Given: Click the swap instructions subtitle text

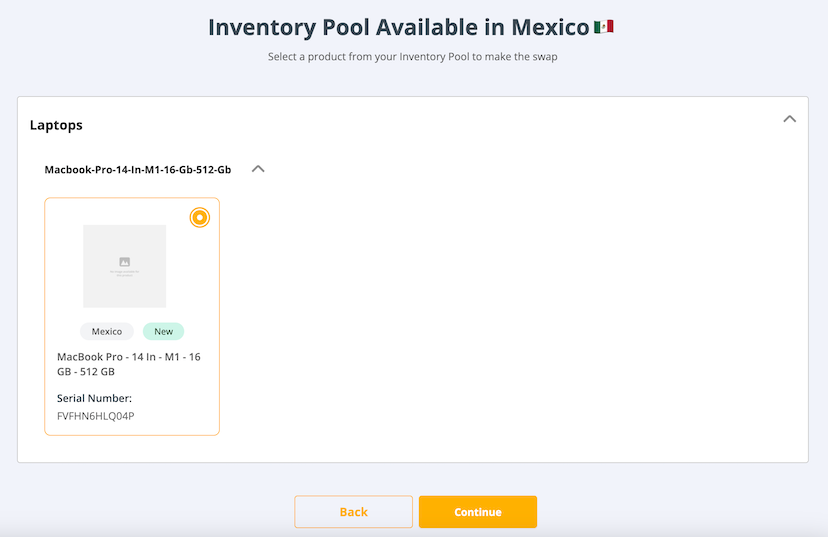Looking at the screenshot, I should tap(412, 57).
